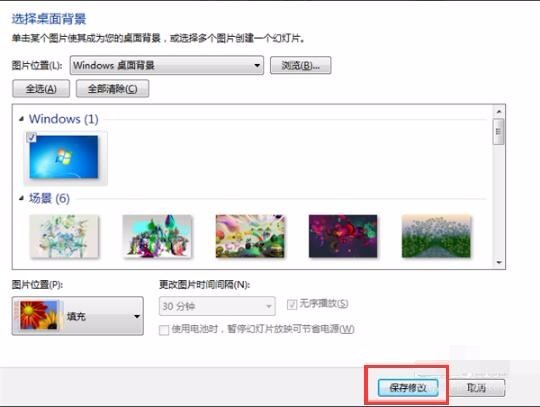Open the 30 分钟 interval dropdown
This screenshot has height=407, width=540.
(x=217, y=306)
